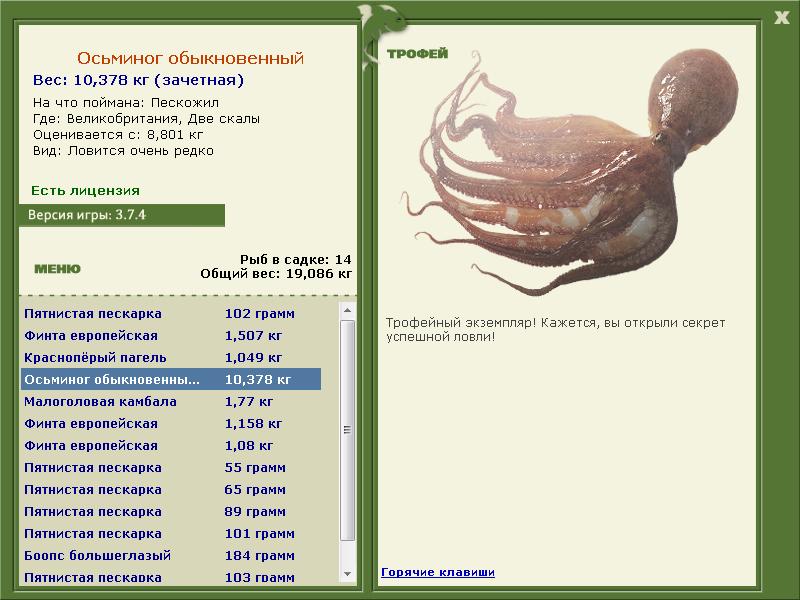
Task: Click the fish list scrollbar thumb
Action: tap(347, 430)
